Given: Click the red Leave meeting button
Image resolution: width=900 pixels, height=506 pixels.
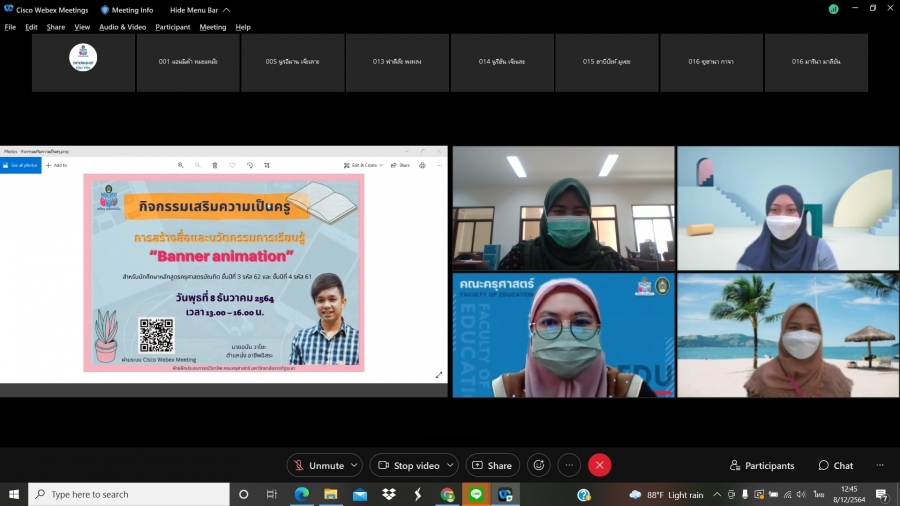Looking at the screenshot, I should pos(599,465).
